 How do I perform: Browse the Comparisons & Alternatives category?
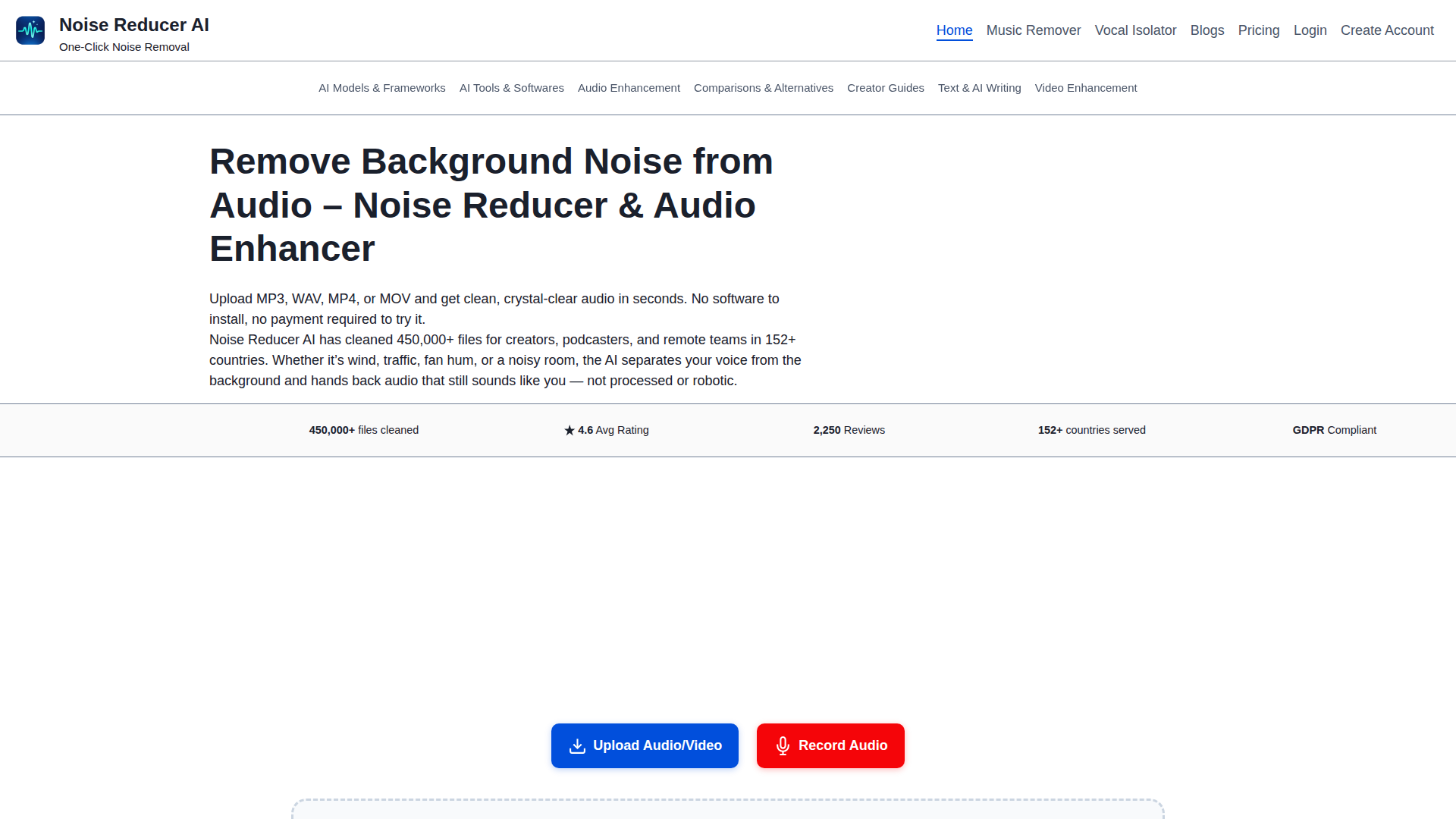click(764, 88)
